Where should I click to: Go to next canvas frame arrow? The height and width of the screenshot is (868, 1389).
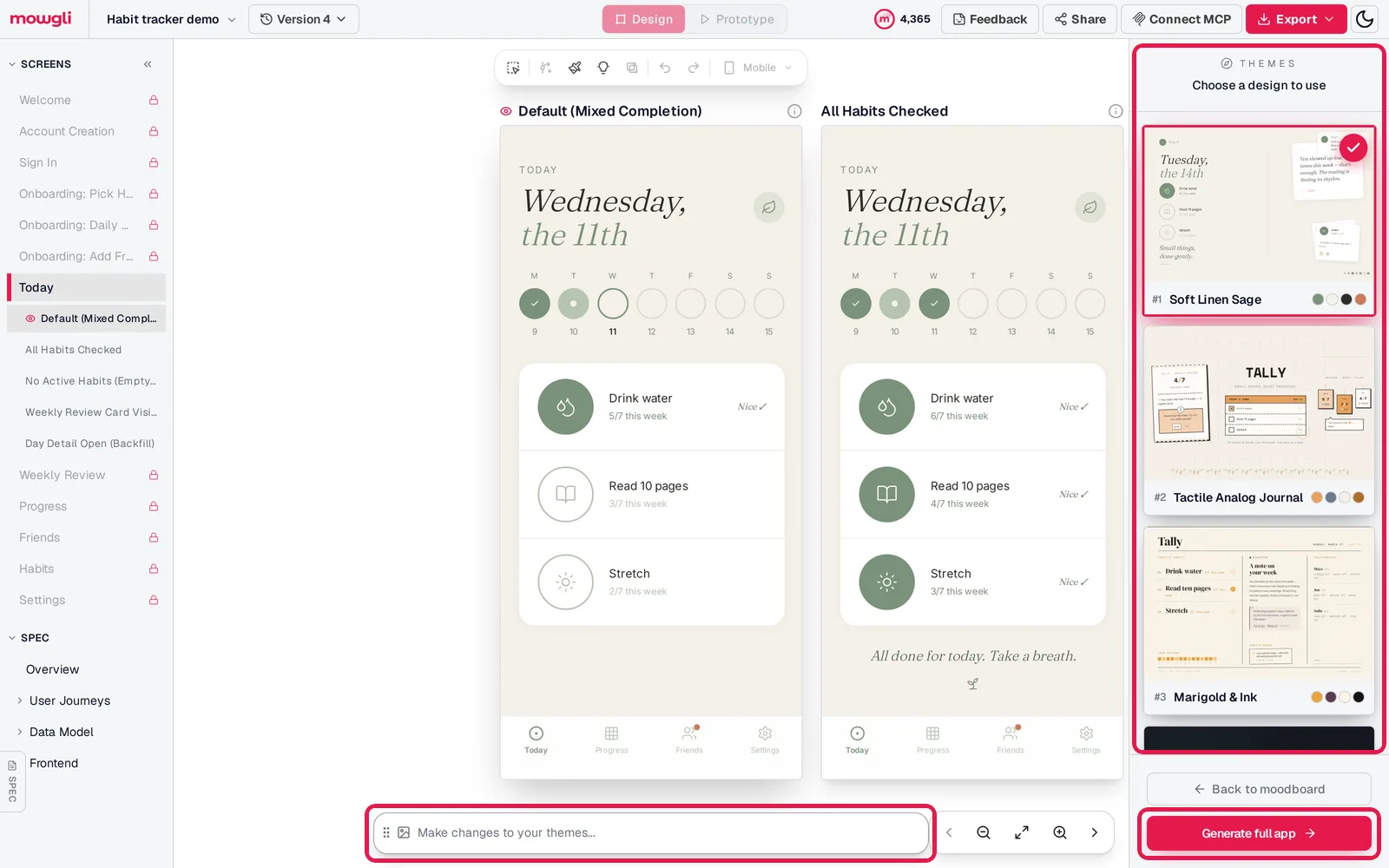click(1095, 832)
